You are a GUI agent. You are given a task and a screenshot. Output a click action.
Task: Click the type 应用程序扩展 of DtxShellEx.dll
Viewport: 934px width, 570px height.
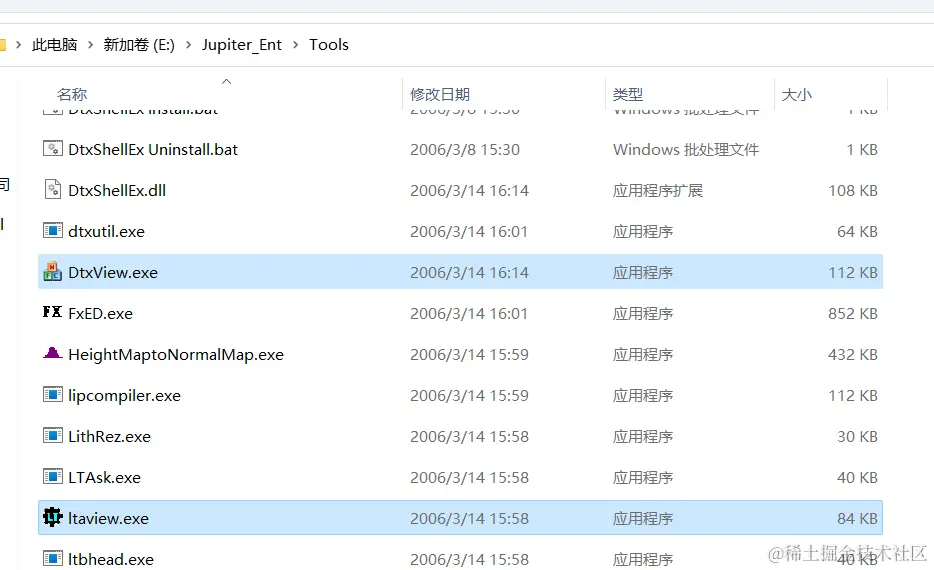(x=658, y=191)
